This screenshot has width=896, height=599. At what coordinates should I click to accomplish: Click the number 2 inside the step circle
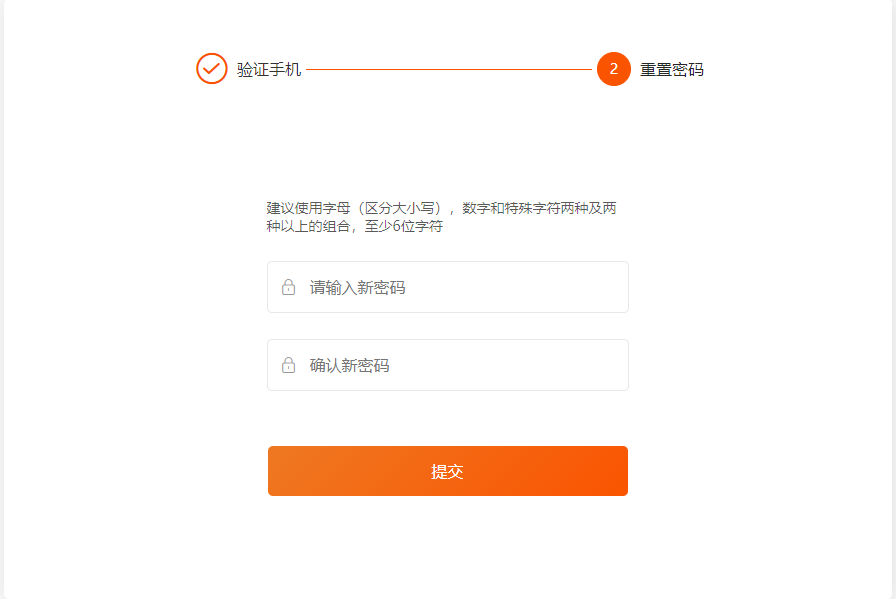click(x=614, y=69)
